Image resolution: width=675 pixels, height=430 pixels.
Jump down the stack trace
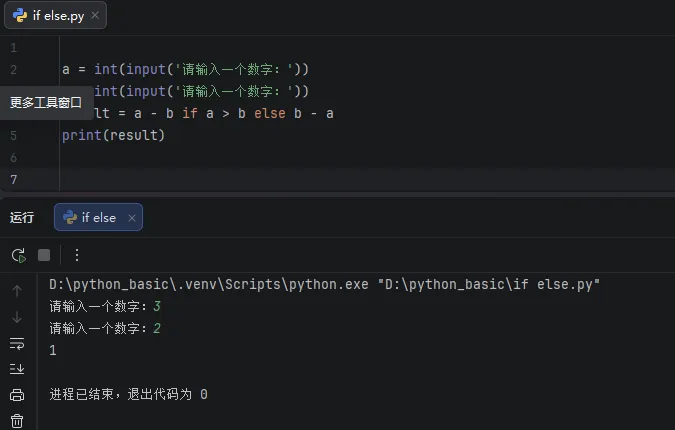[17, 317]
